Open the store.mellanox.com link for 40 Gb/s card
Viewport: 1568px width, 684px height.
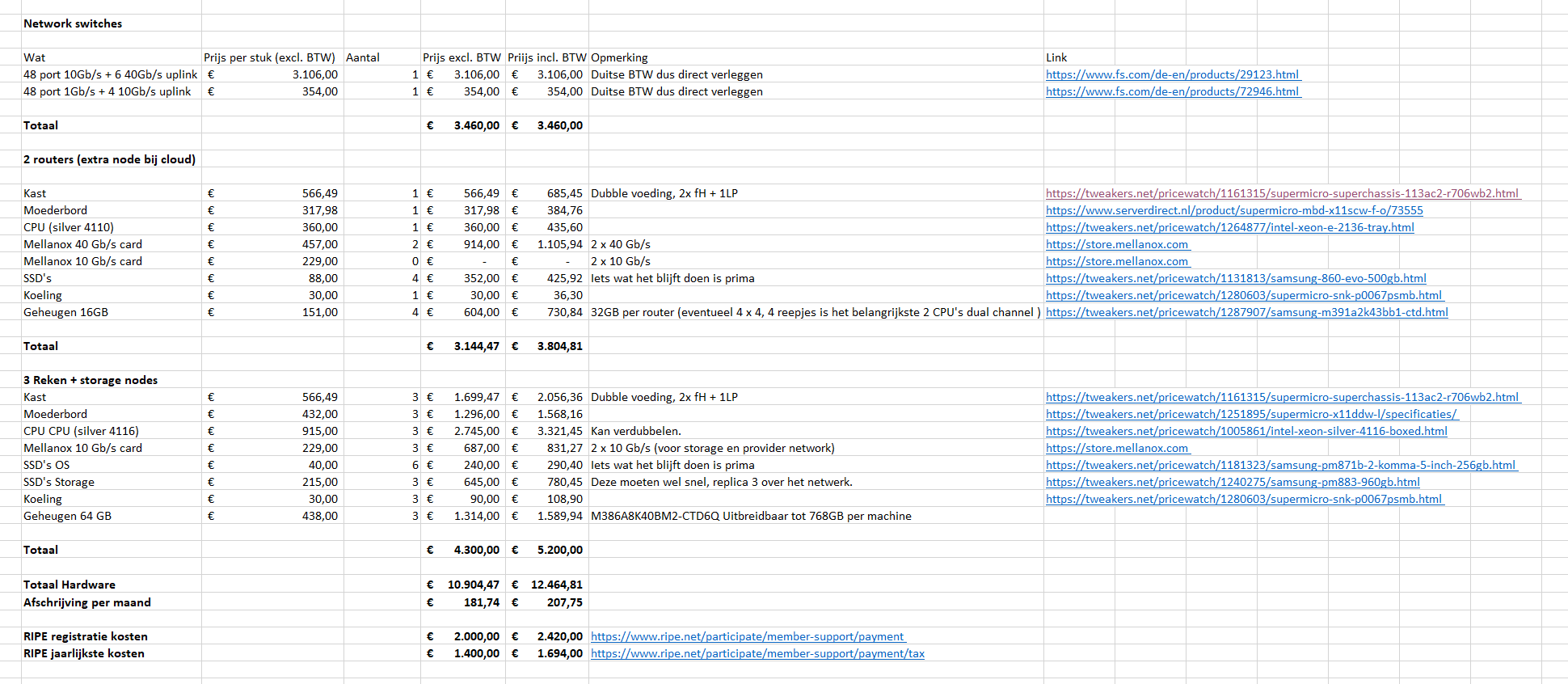(1117, 244)
